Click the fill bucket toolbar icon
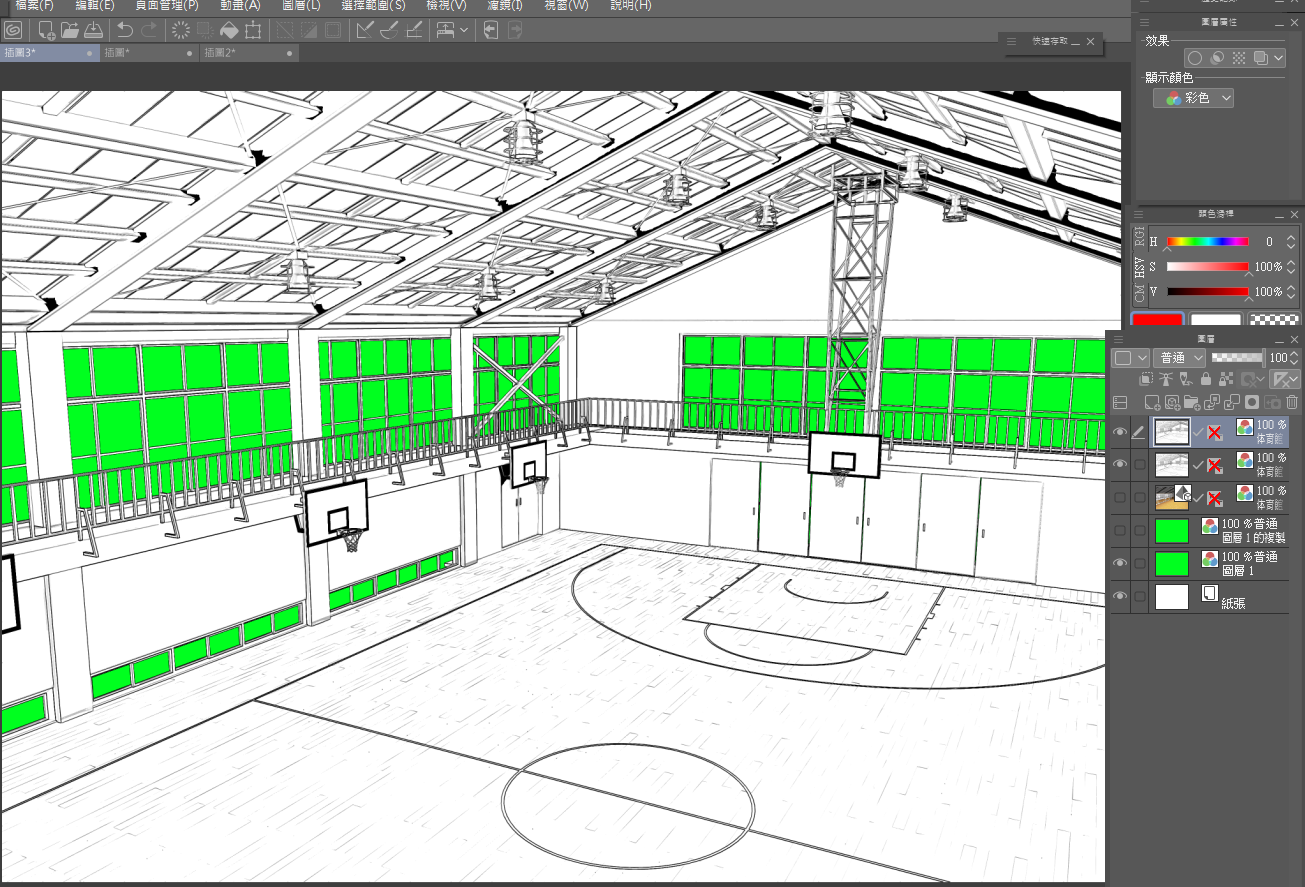Screen dimensions: 1305x887 point(229,30)
